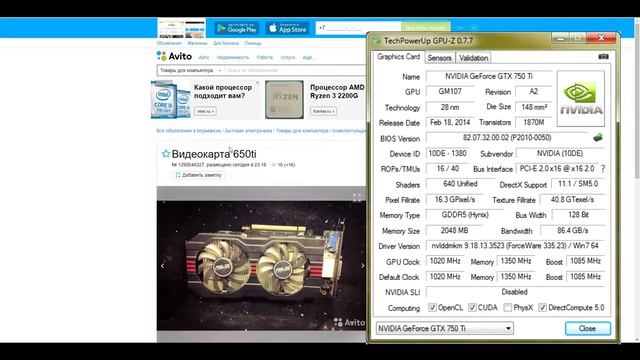
Task: Click the Avito search input field
Action: click(x=295, y=71)
